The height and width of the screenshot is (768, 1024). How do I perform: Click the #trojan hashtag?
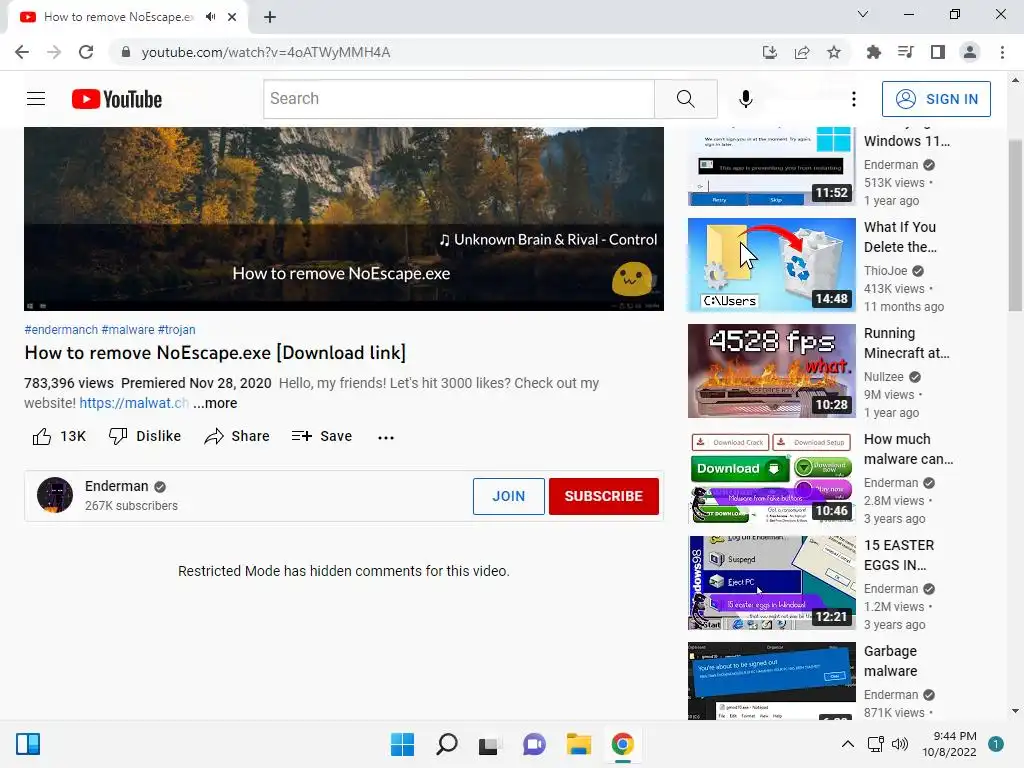(176, 330)
